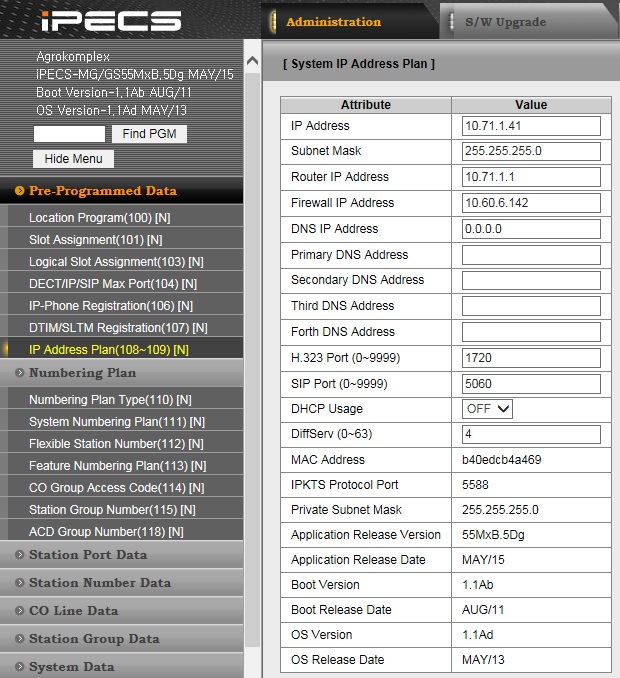Open the DHCP Usage dropdown
The image size is (620, 678).
tap(488, 409)
